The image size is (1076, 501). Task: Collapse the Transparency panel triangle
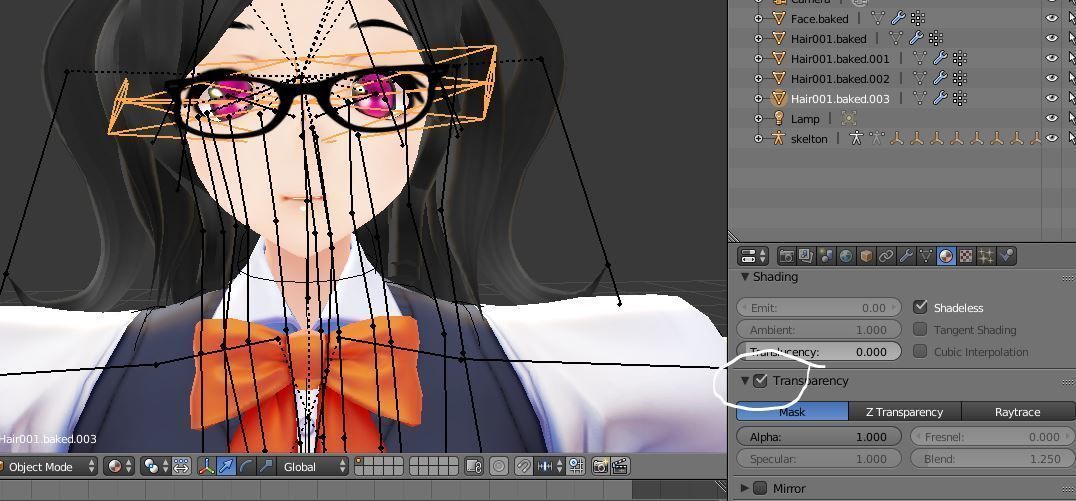tap(745, 380)
